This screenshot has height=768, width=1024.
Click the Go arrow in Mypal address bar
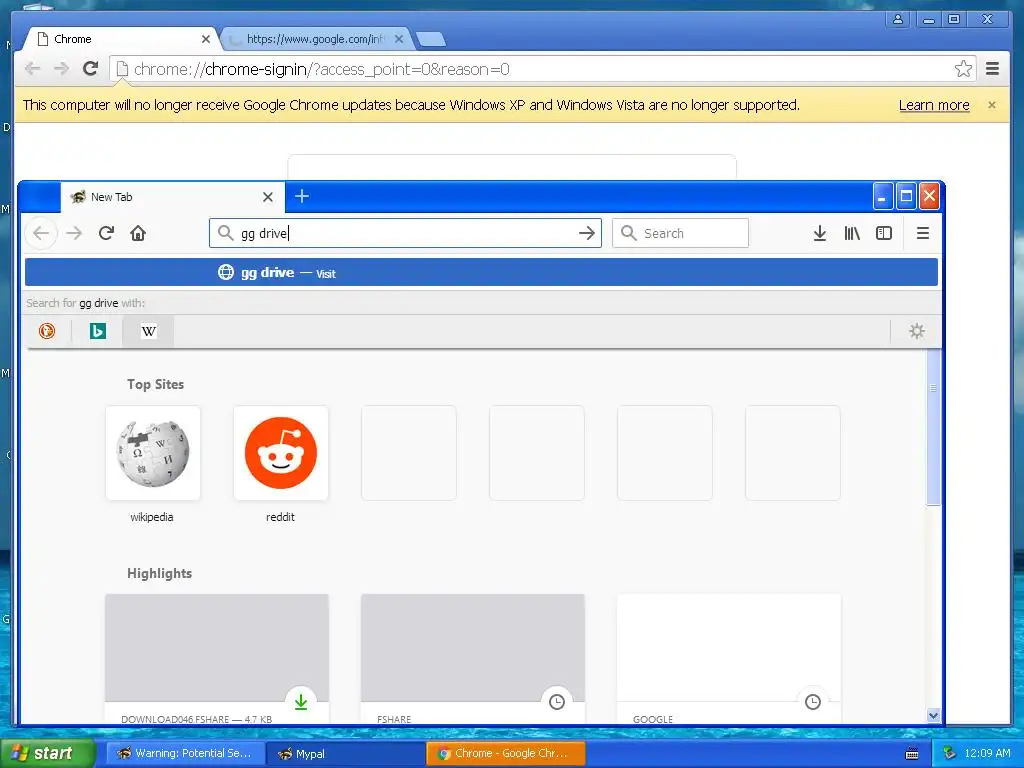tap(586, 233)
